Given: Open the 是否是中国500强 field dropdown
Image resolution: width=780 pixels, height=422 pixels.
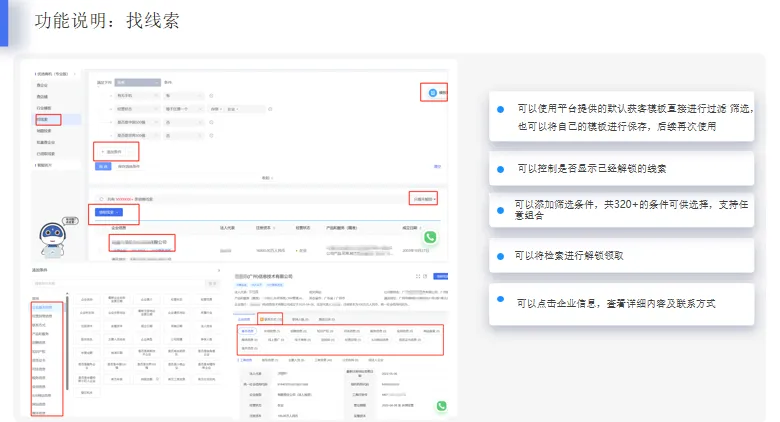Looking at the screenshot, I should pyautogui.click(x=137, y=122).
